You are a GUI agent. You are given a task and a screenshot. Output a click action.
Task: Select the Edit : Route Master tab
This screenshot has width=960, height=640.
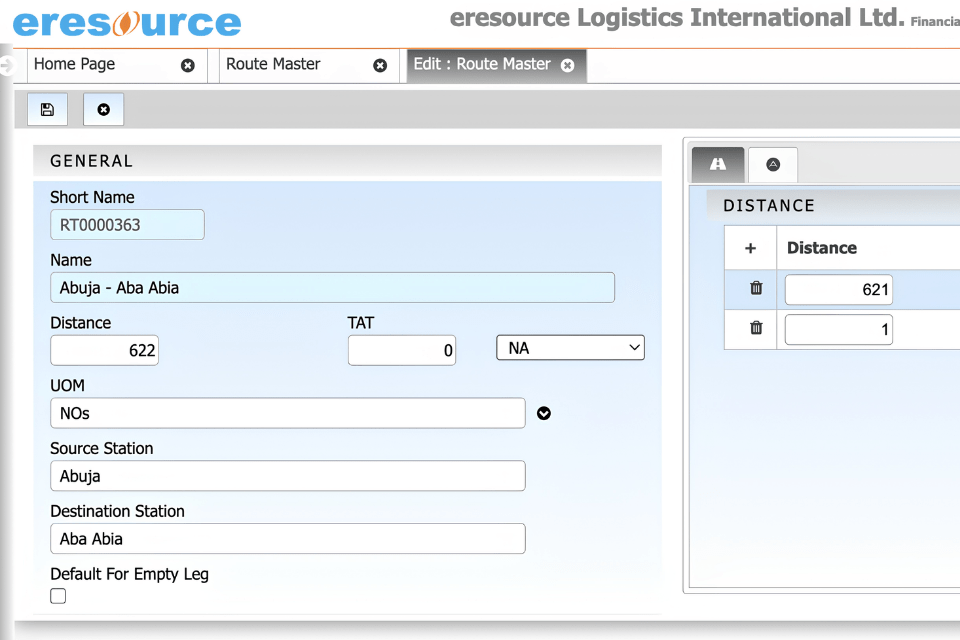pyautogui.click(x=482, y=64)
